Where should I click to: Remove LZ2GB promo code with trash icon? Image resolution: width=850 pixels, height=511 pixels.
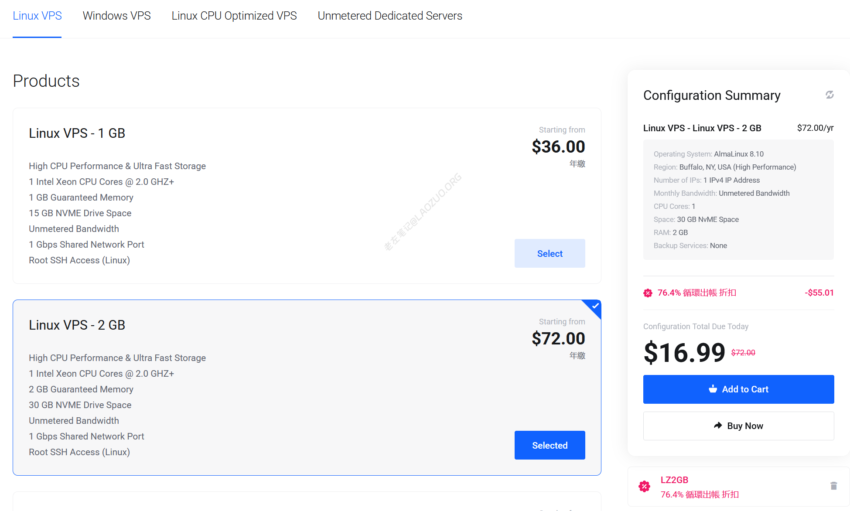[x=834, y=486]
